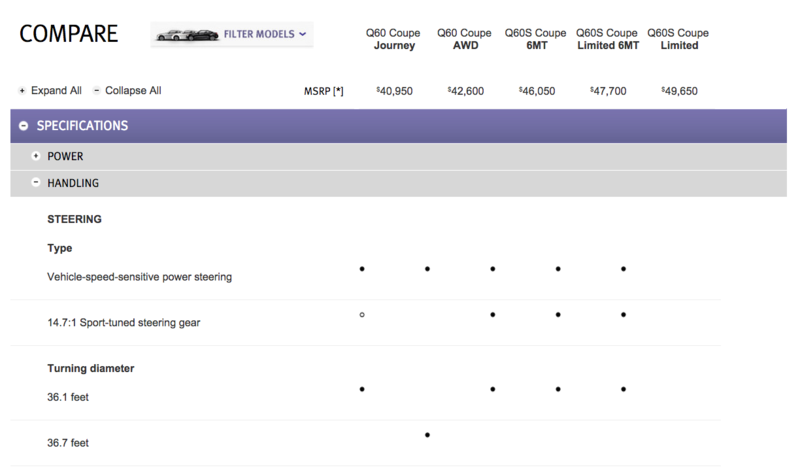Select the Q60 Coupe Journey column header
800x476 pixels.
point(393,39)
